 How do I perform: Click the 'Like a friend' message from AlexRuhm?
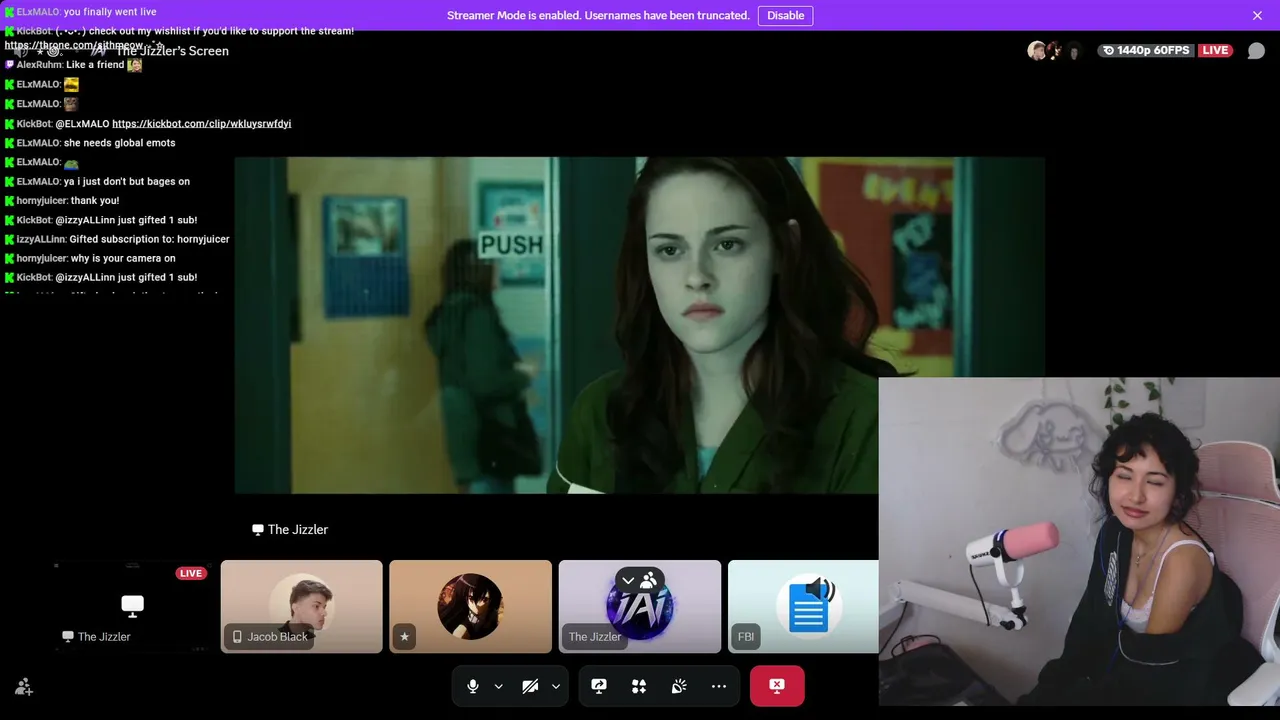tap(95, 65)
